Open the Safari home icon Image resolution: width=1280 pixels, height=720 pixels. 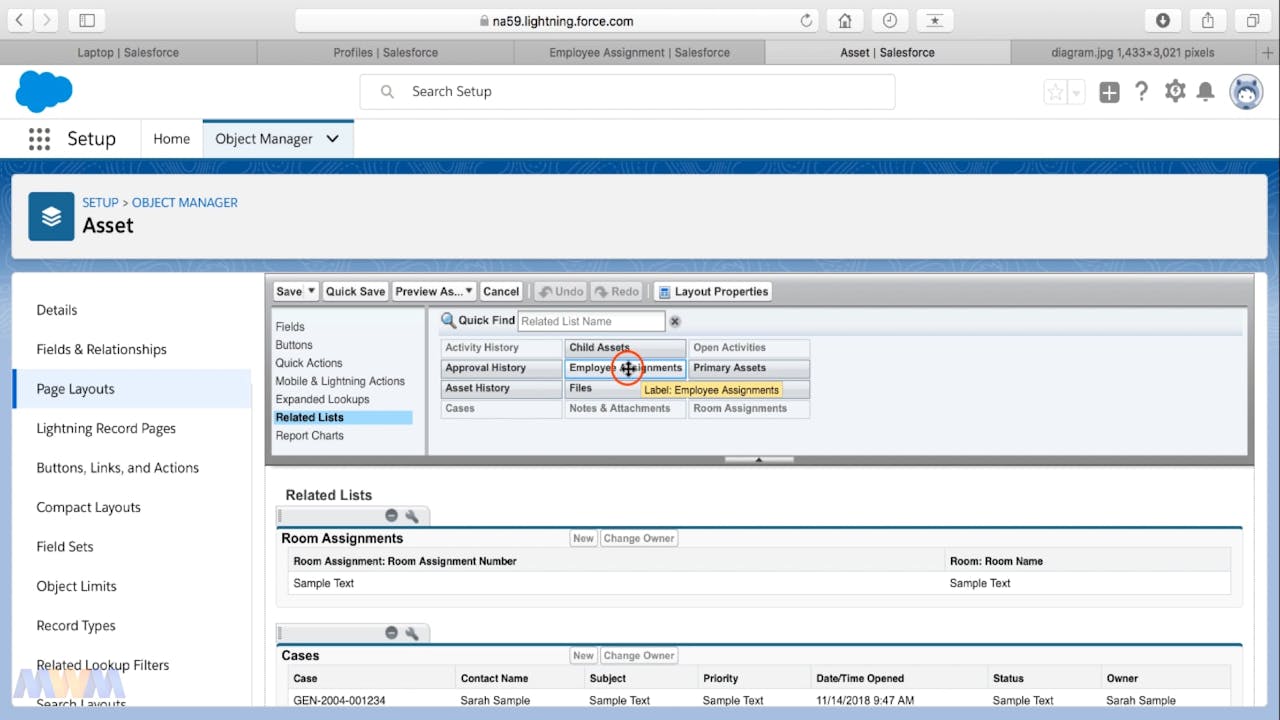click(x=845, y=20)
